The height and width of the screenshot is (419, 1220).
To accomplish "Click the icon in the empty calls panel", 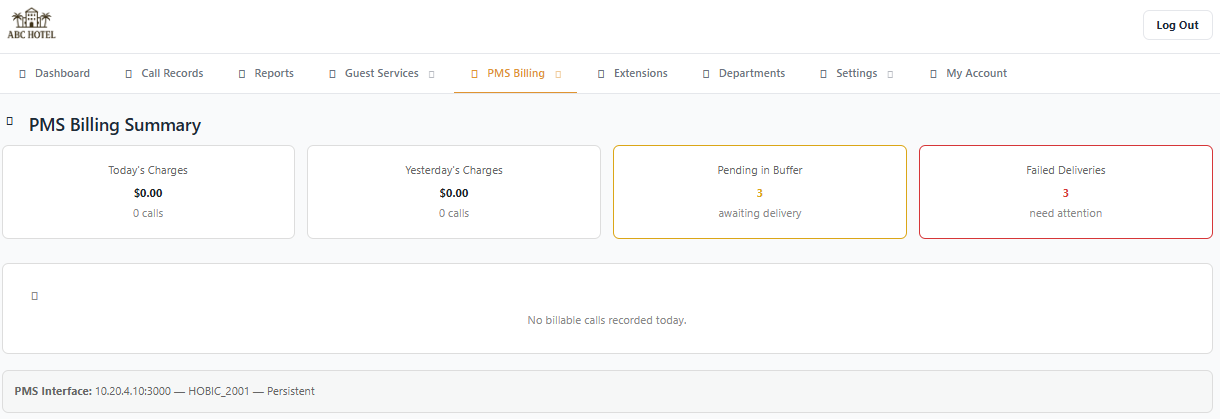I will pos(35,297).
